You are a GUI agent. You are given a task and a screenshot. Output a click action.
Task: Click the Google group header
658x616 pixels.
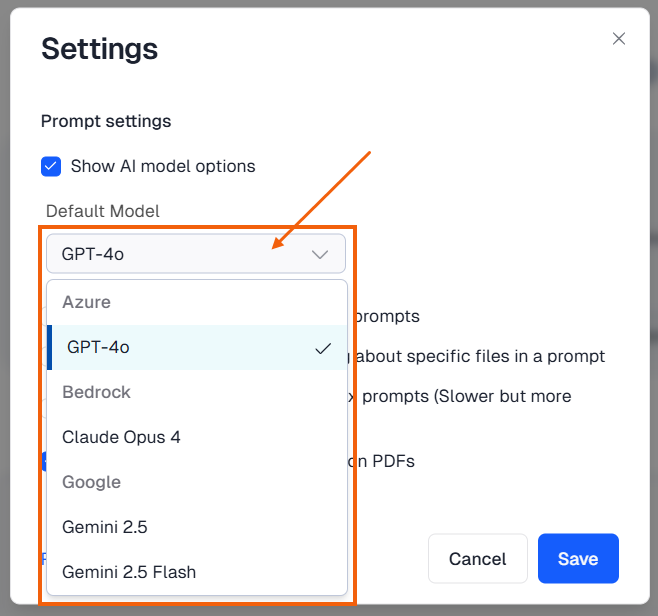coord(91,482)
